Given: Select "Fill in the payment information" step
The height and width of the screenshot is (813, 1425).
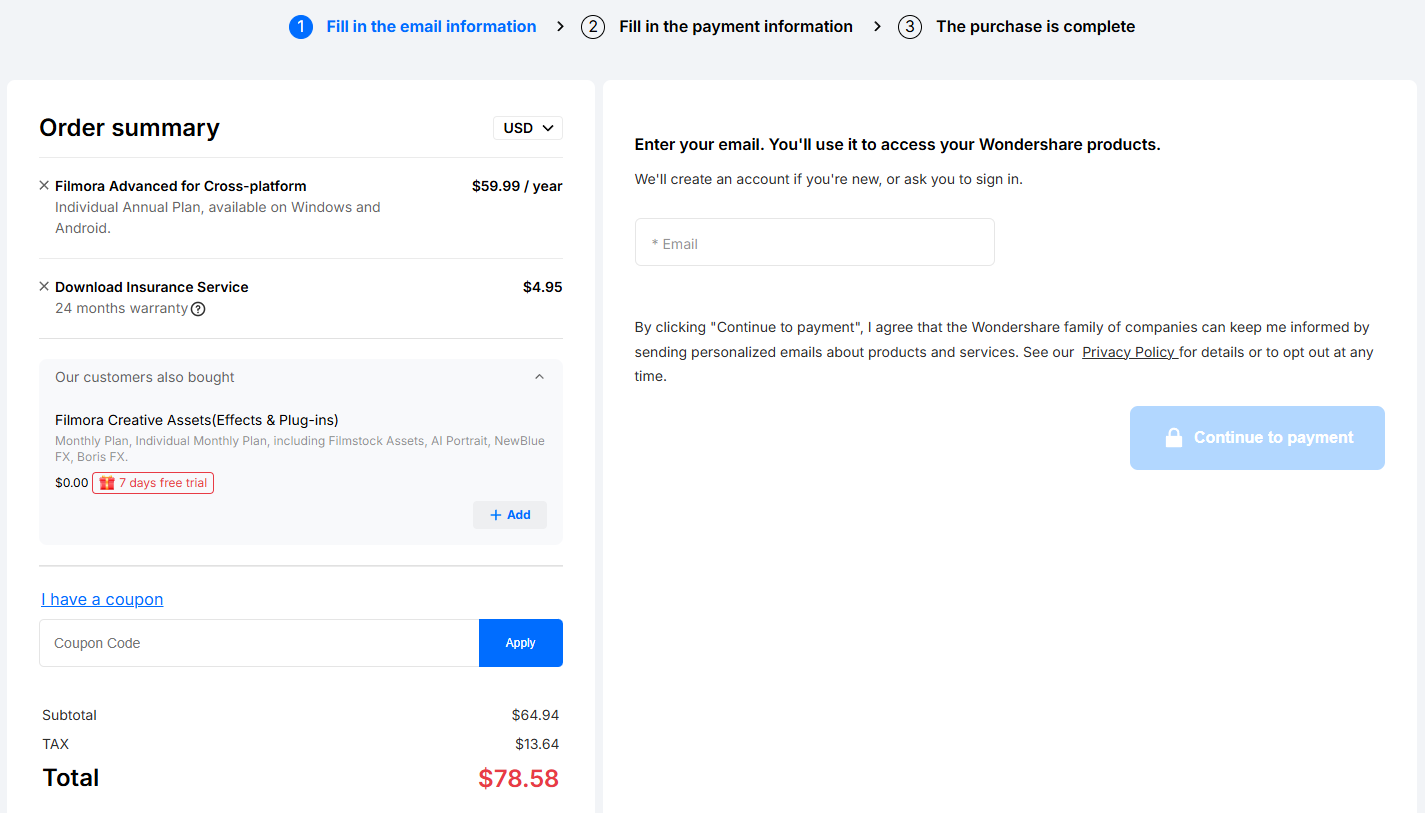Looking at the screenshot, I should point(735,27).
